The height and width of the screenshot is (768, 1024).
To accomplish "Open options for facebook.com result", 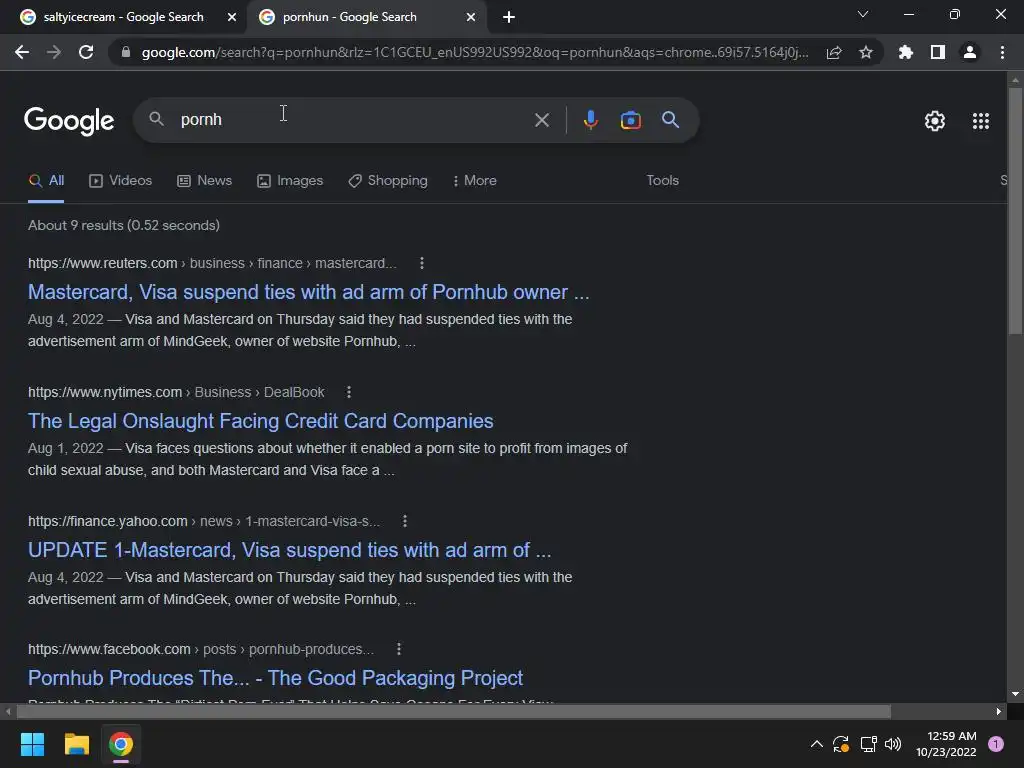I will pos(399,649).
